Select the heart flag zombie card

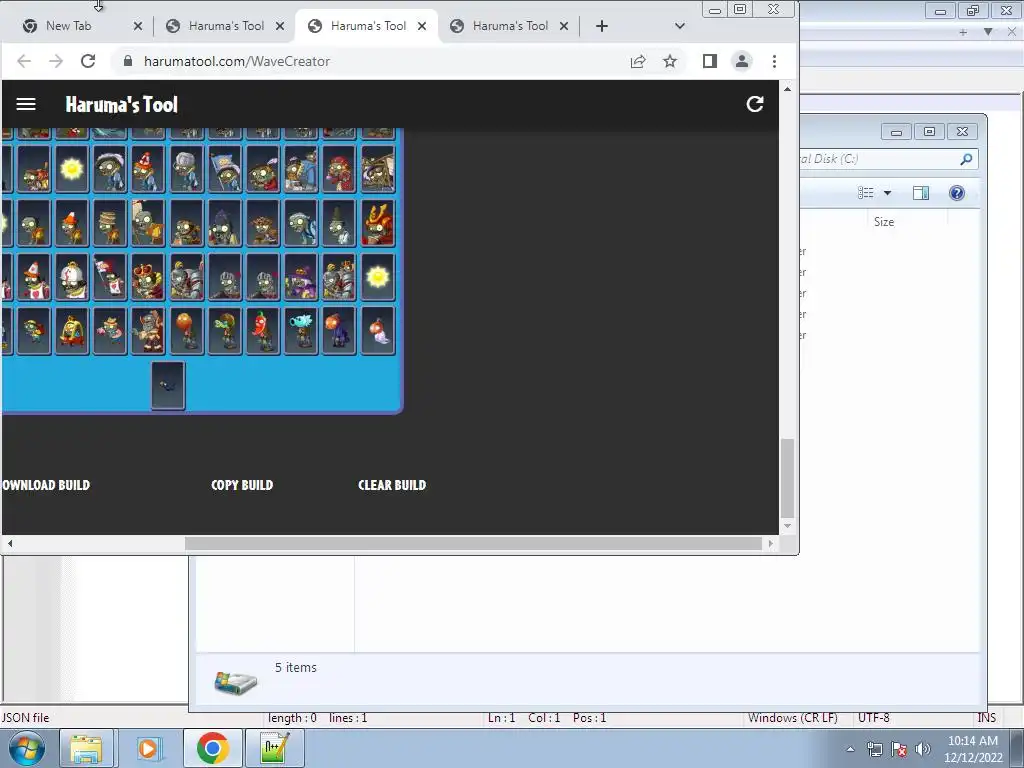[110, 278]
